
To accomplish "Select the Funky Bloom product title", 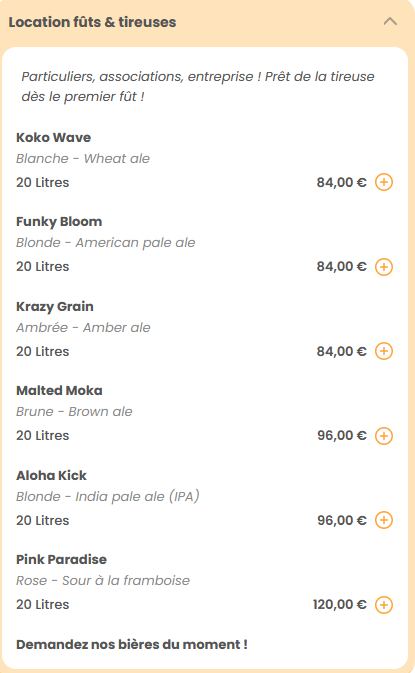I will [59, 222].
